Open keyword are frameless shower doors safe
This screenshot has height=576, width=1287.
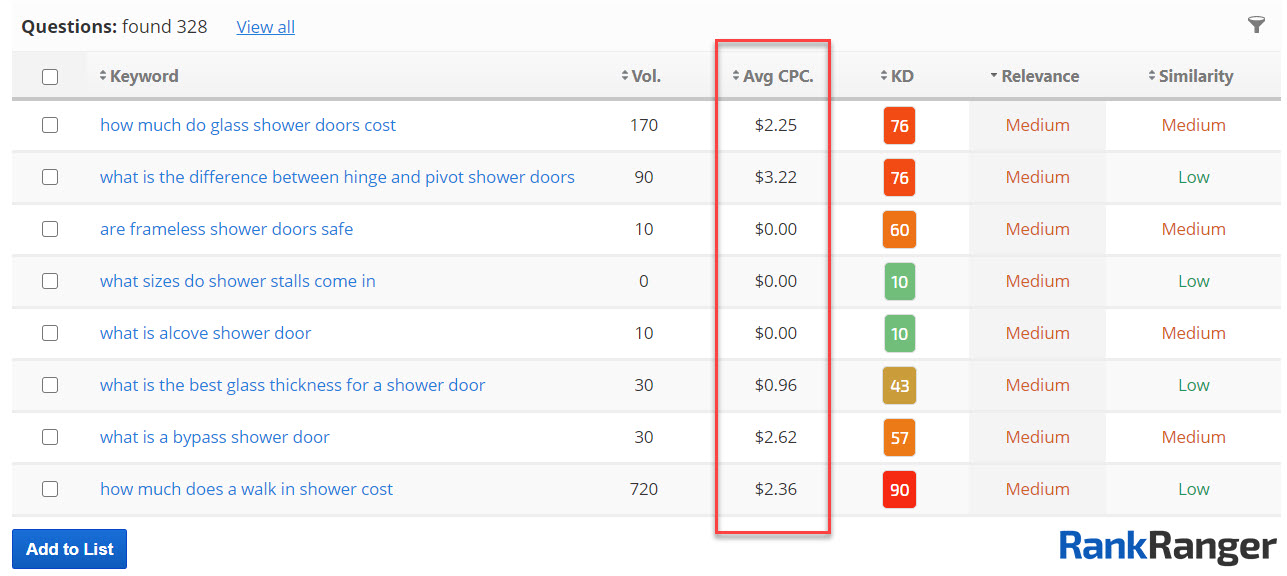point(226,229)
